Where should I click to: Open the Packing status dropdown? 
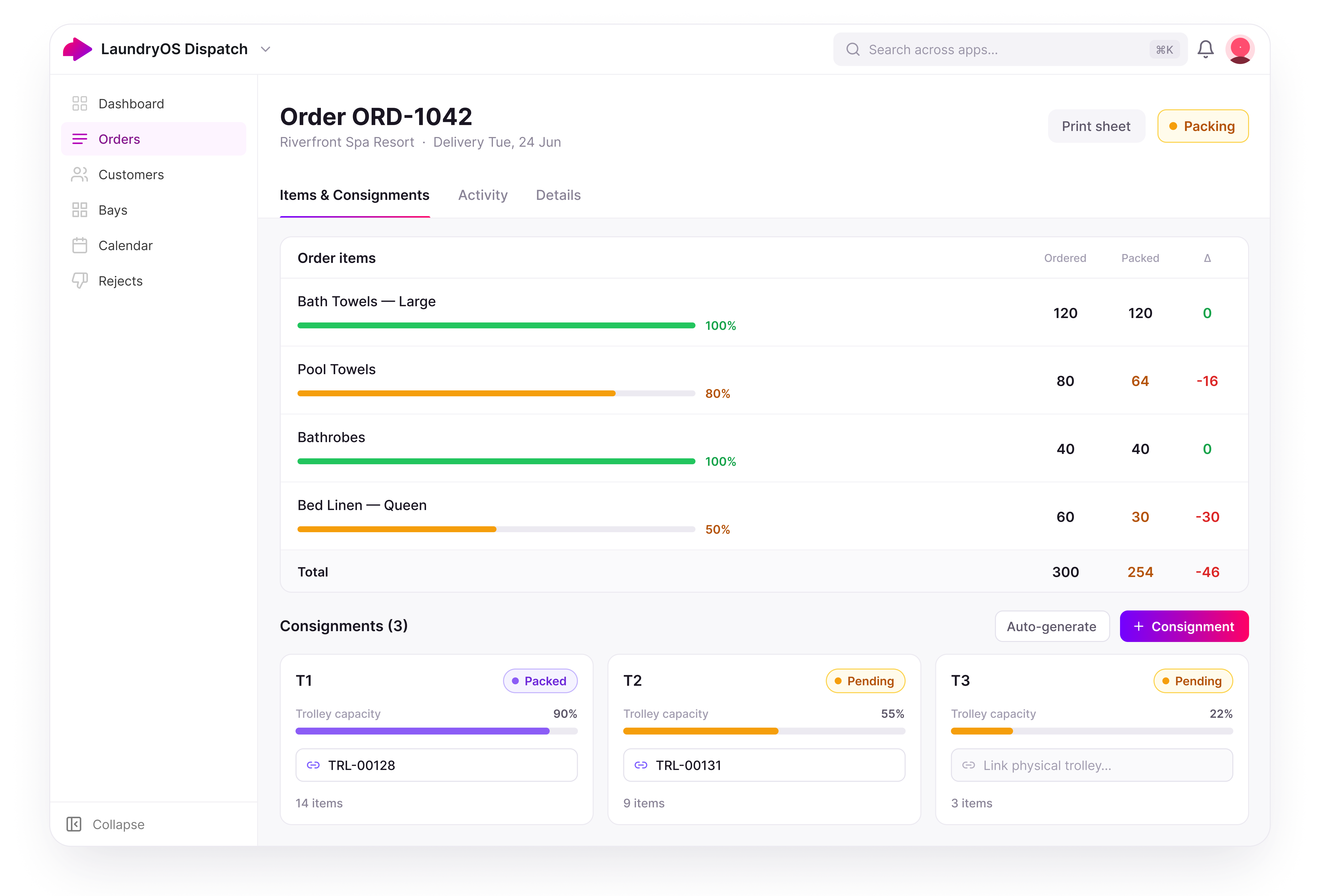(x=1203, y=126)
